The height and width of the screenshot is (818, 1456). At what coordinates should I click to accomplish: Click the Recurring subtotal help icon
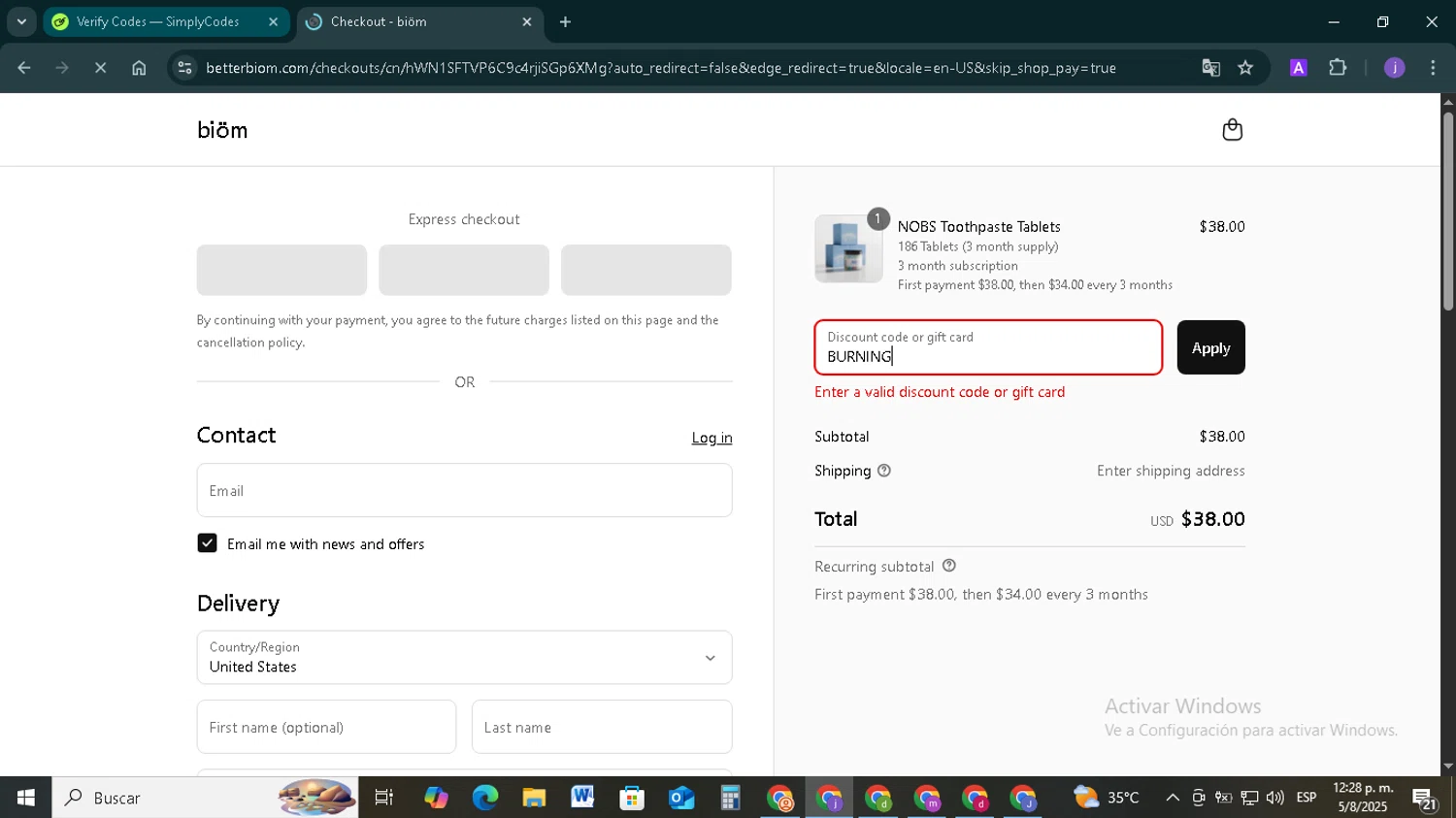949,566
